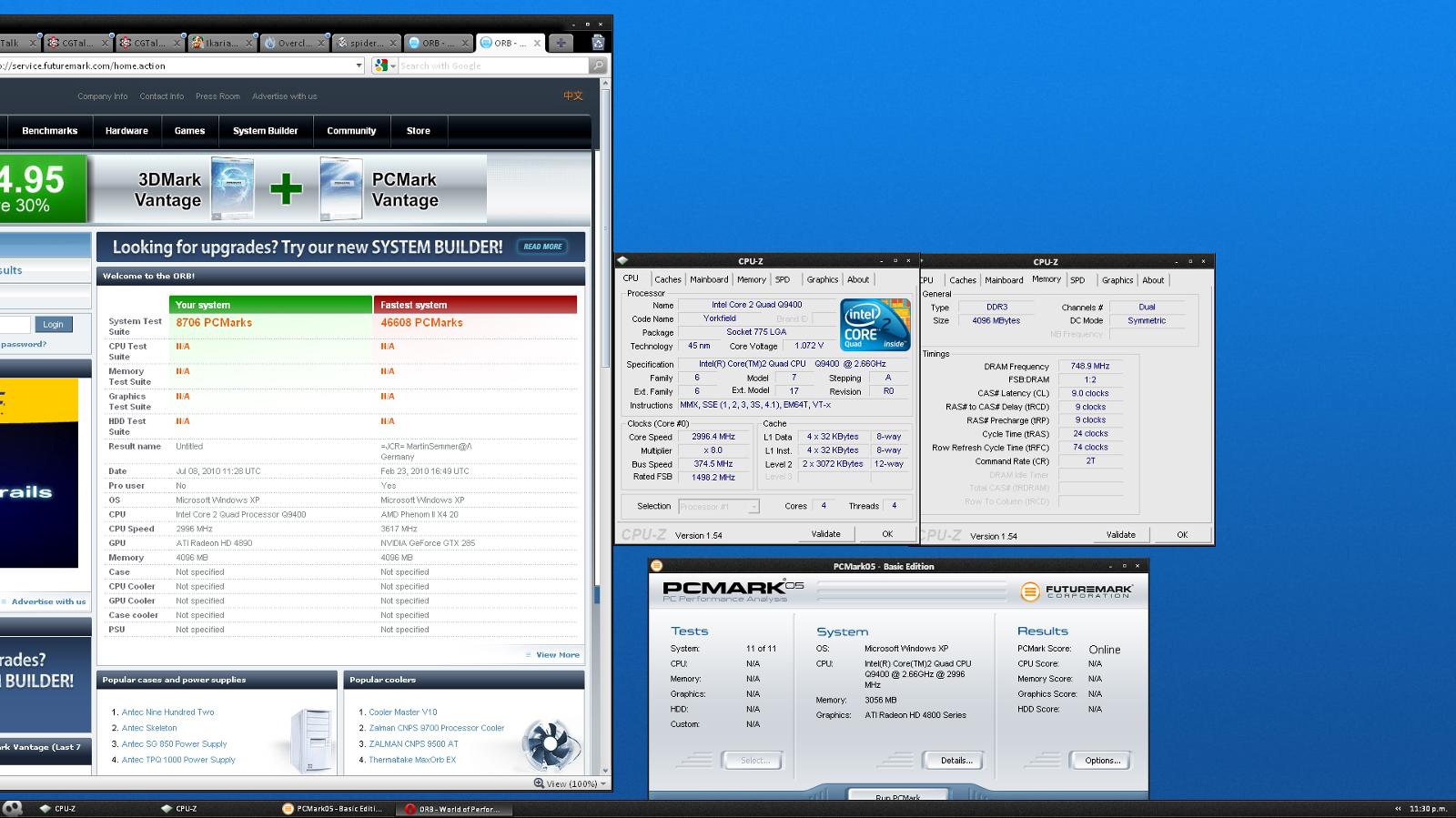Click CPU-Z title bar icon of CPU window

[x=622, y=261]
